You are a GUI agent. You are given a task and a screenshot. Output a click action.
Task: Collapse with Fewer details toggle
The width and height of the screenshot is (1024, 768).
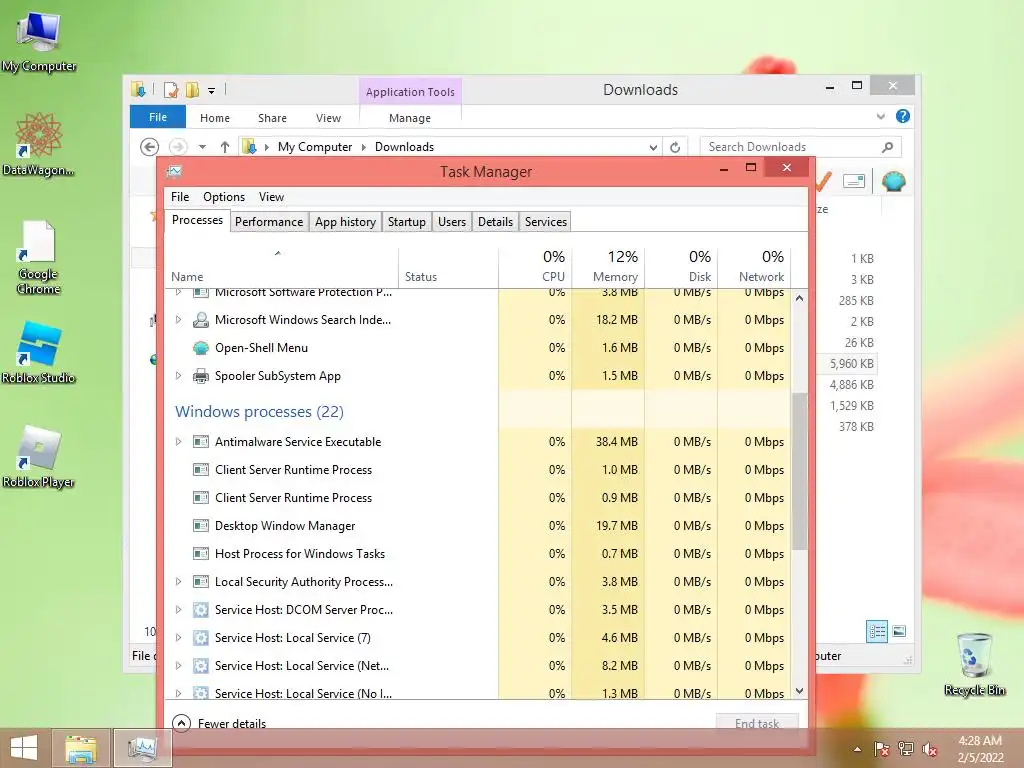(219, 723)
